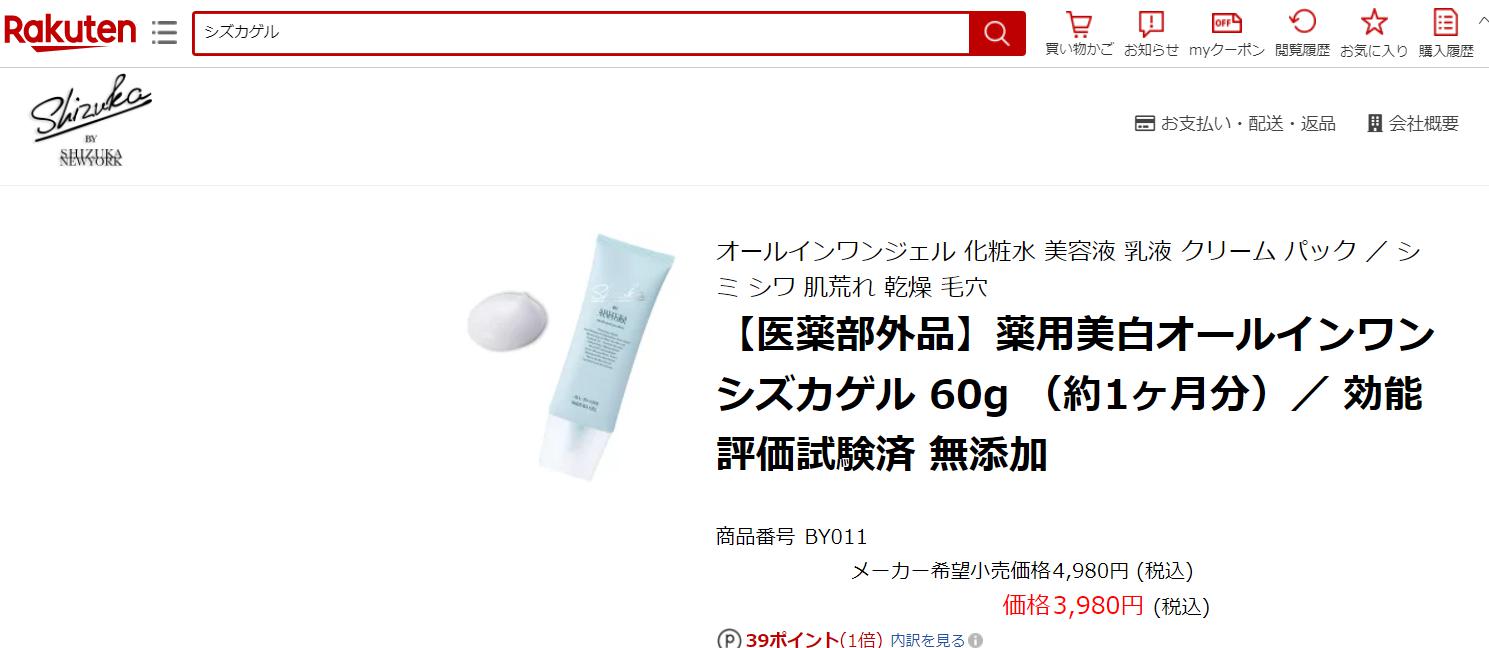Click the red 価格3,980円 price text
Screen dimensions: 1489x648
[x=1073, y=604]
